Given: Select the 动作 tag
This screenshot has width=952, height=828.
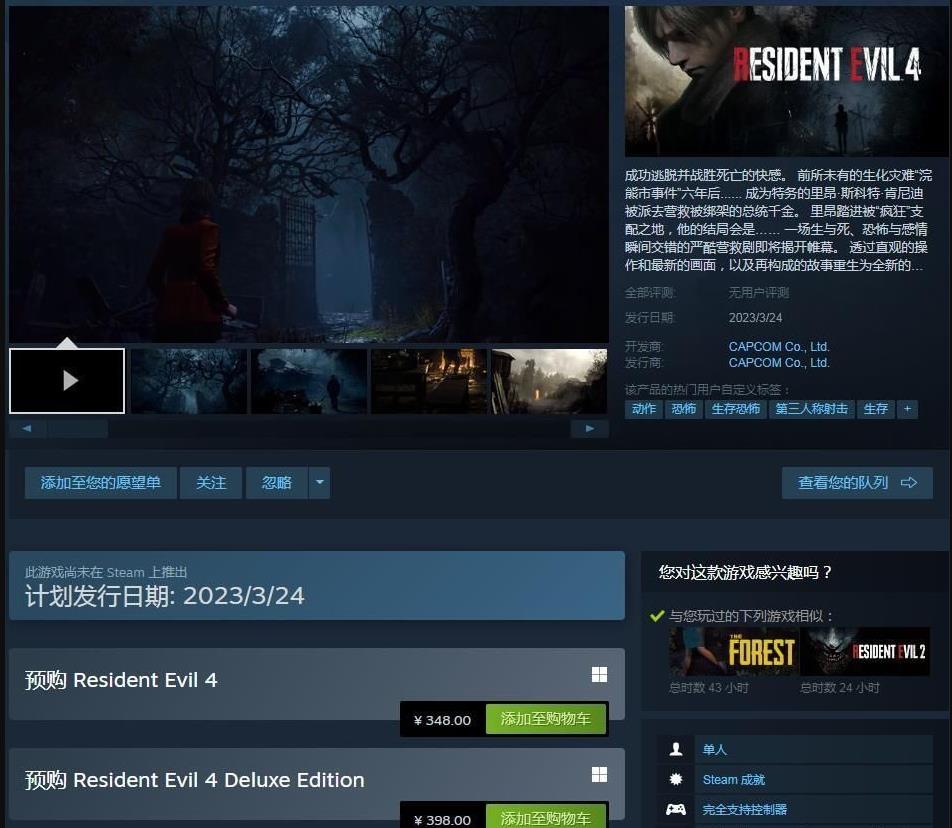Looking at the screenshot, I should (x=644, y=409).
